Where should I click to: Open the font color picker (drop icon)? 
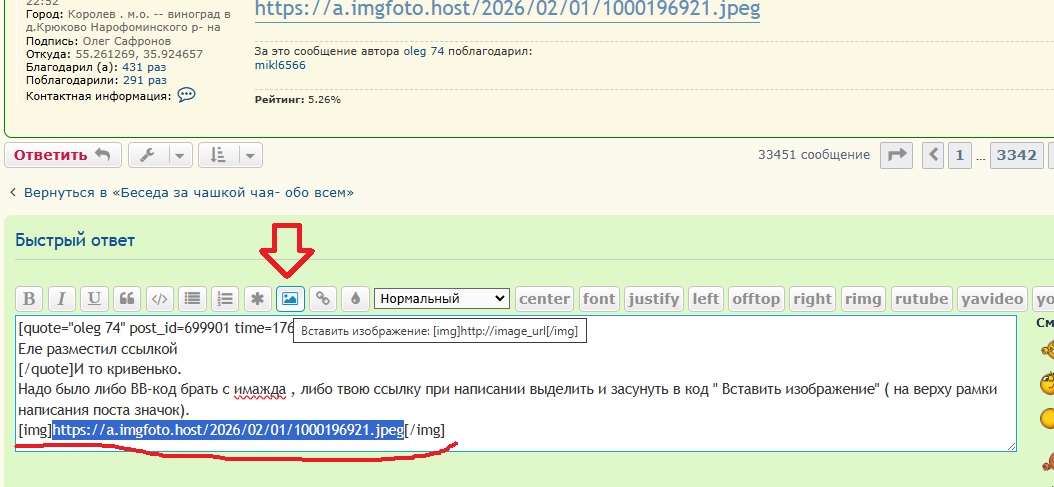[x=355, y=298]
